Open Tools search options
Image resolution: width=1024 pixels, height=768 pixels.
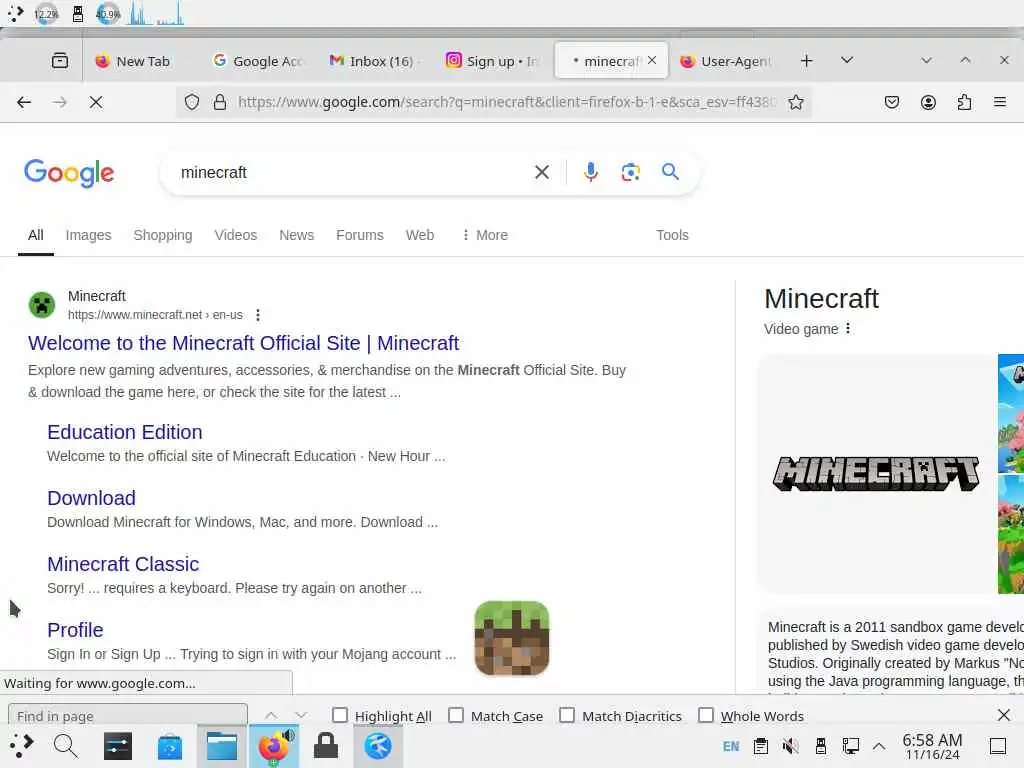click(672, 235)
